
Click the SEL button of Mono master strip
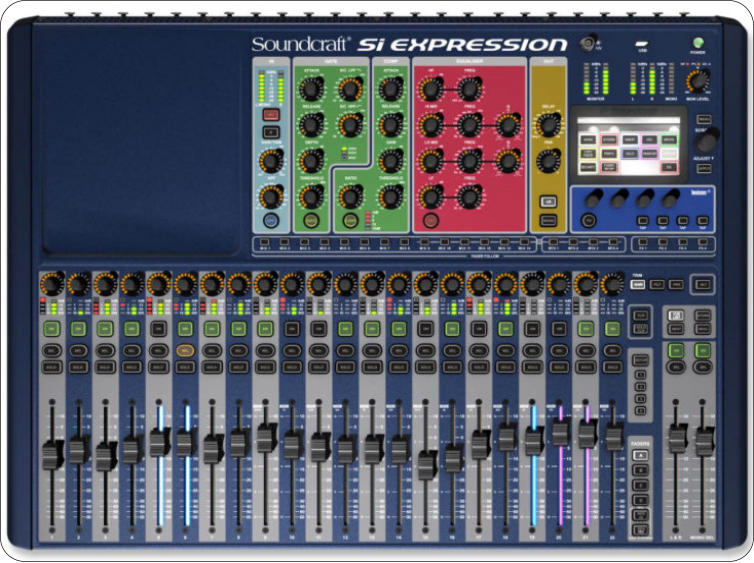point(703,367)
